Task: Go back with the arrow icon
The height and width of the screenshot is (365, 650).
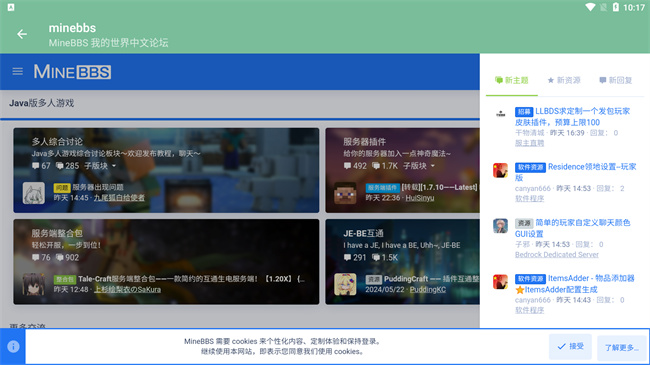Action: (22, 34)
